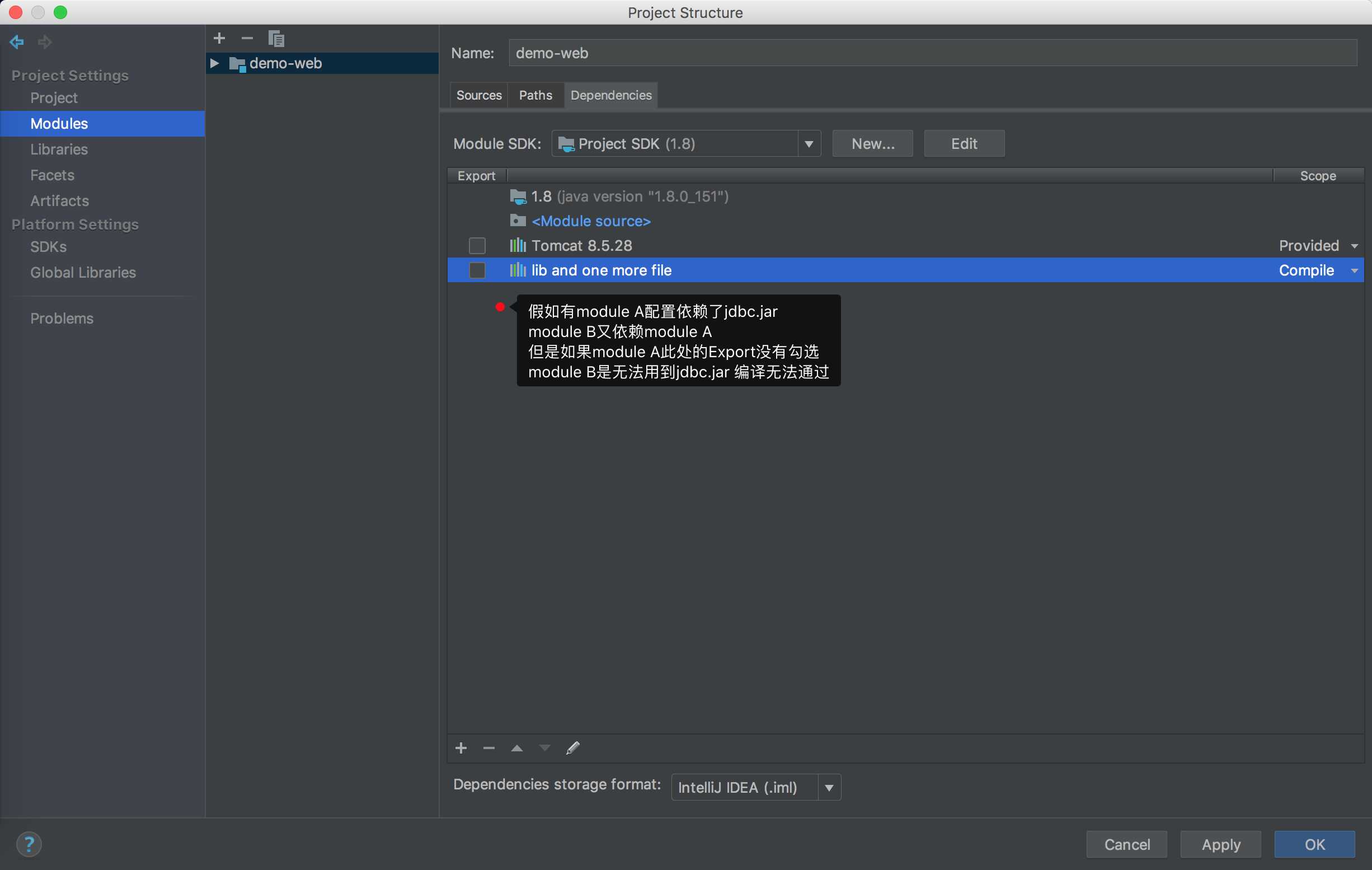Edit dependency with pencil icon
The height and width of the screenshot is (870, 1372).
572,748
